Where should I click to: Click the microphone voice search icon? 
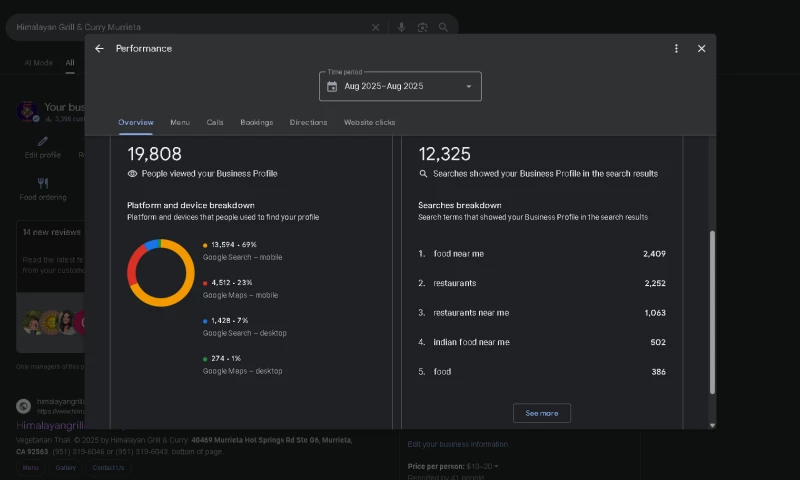pos(401,27)
